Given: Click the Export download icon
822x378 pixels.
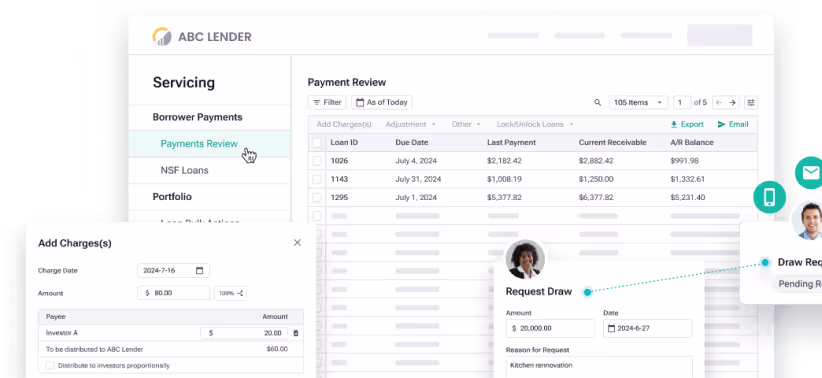Looking at the screenshot, I should tap(674, 125).
